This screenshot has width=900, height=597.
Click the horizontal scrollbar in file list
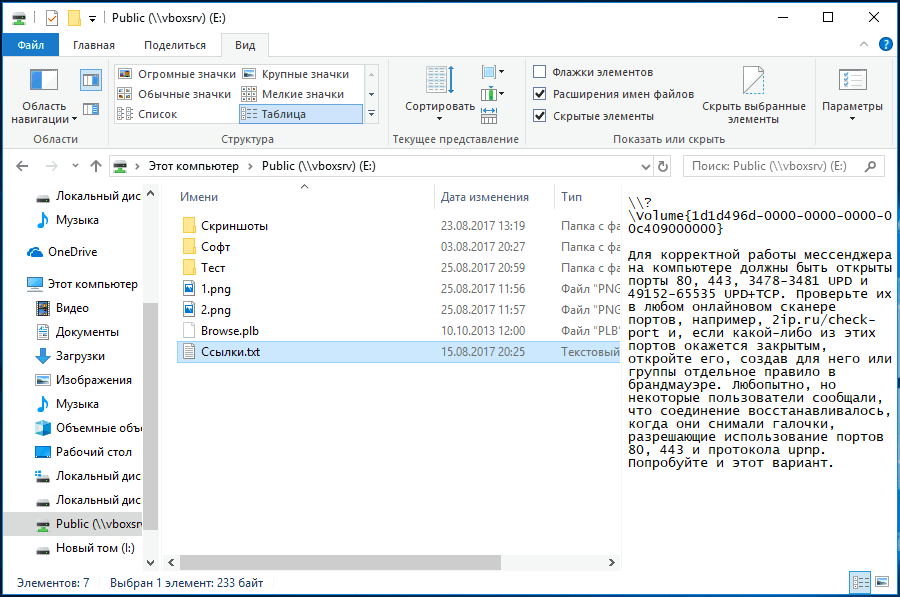(x=390, y=564)
